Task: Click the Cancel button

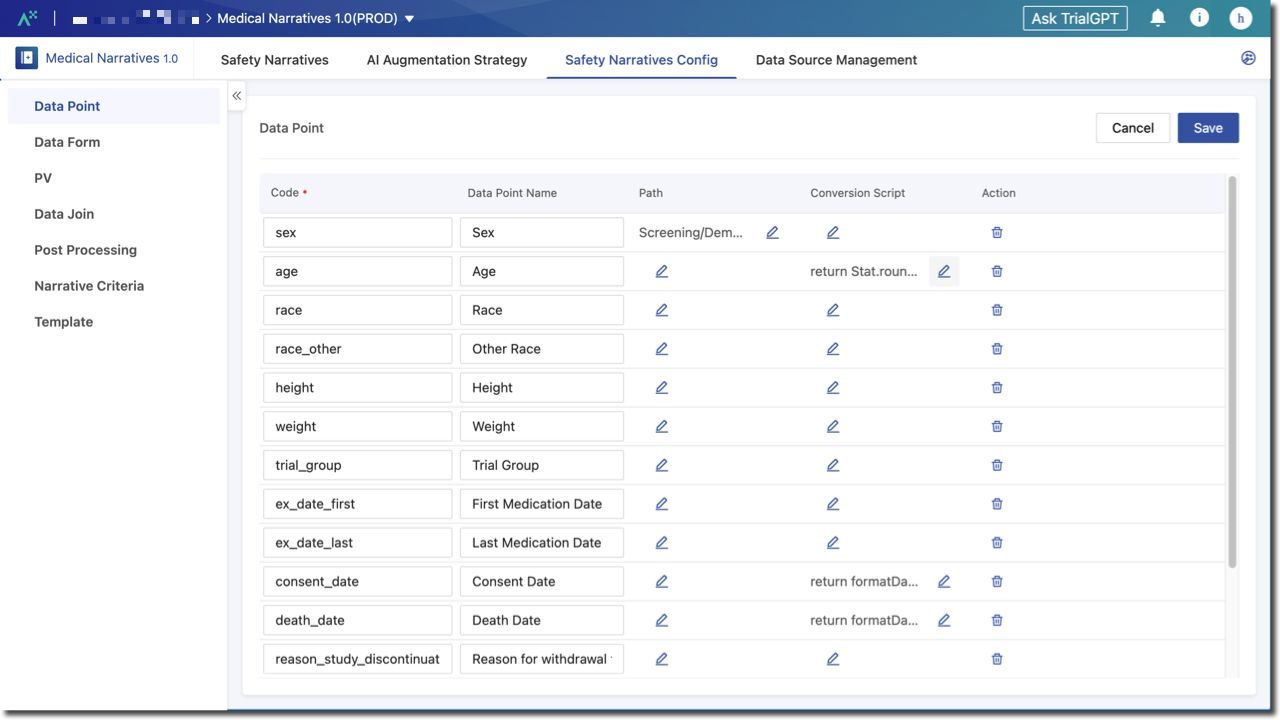Action: tap(1133, 128)
